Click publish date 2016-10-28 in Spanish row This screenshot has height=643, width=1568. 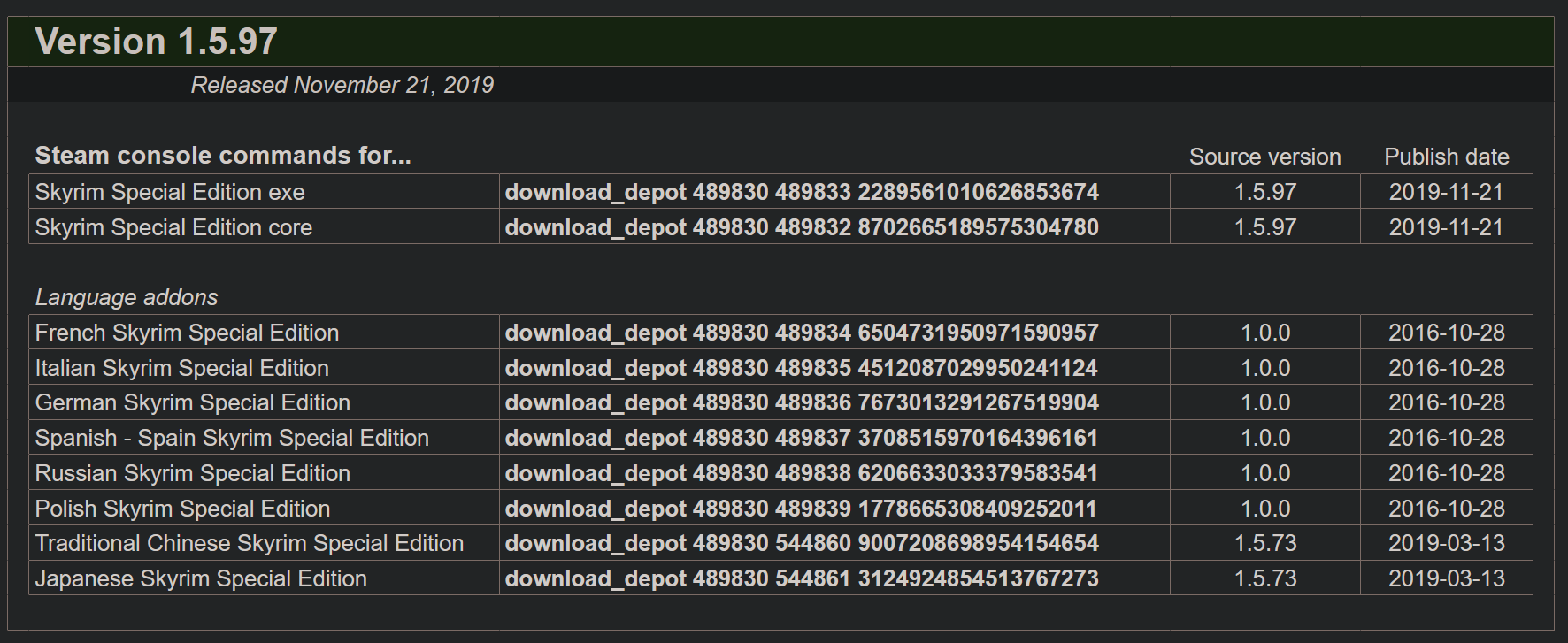click(1447, 438)
